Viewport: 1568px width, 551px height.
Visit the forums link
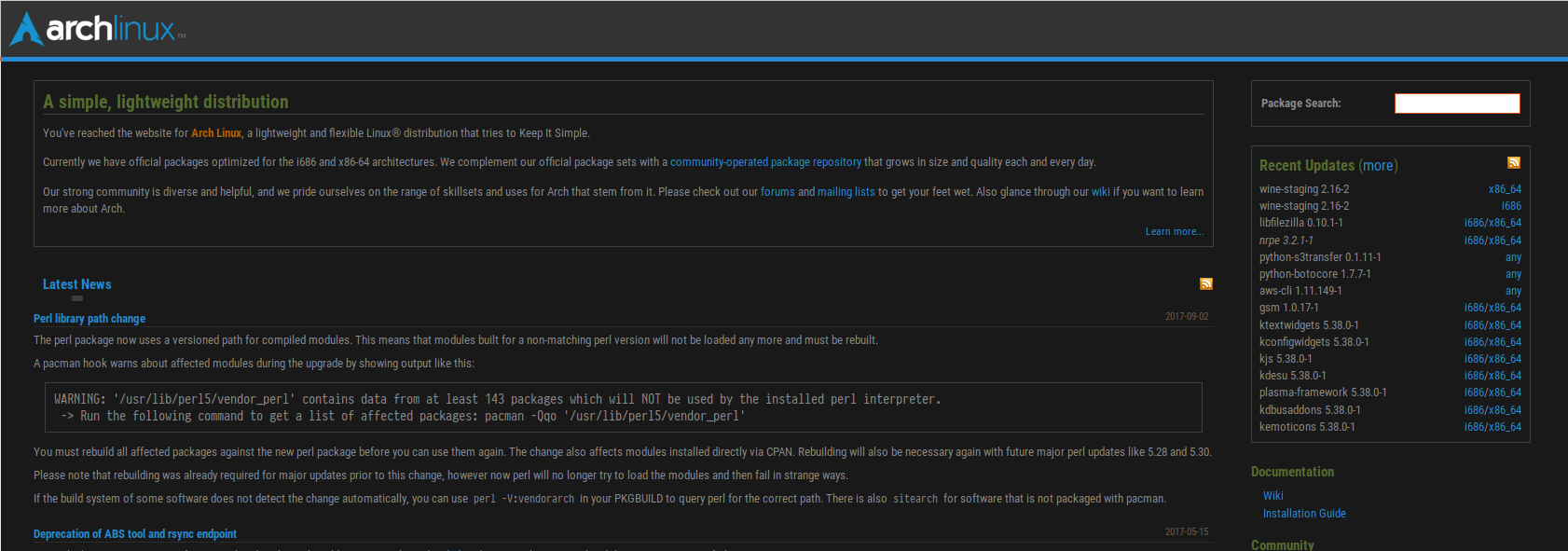click(x=777, y=192)
